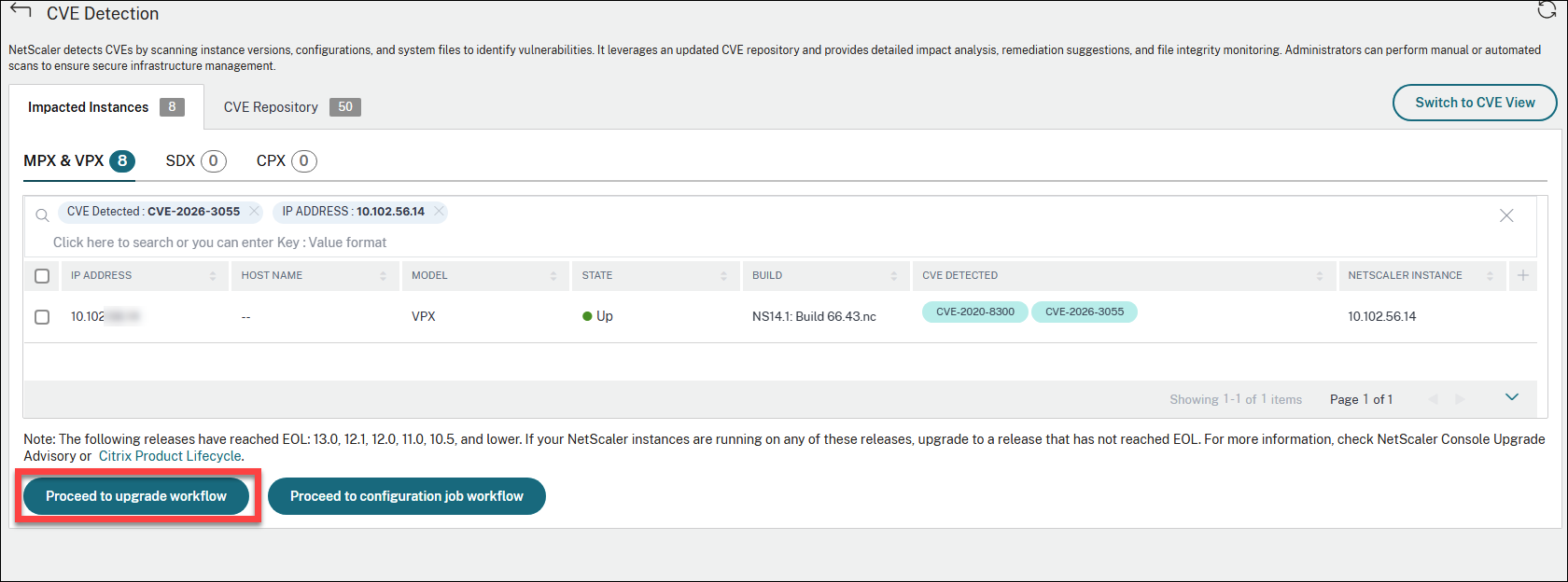Open the Citrix Product Lifecycle link
The width and height of the screenshot is (1568, 582).
(x=170, y=456)
